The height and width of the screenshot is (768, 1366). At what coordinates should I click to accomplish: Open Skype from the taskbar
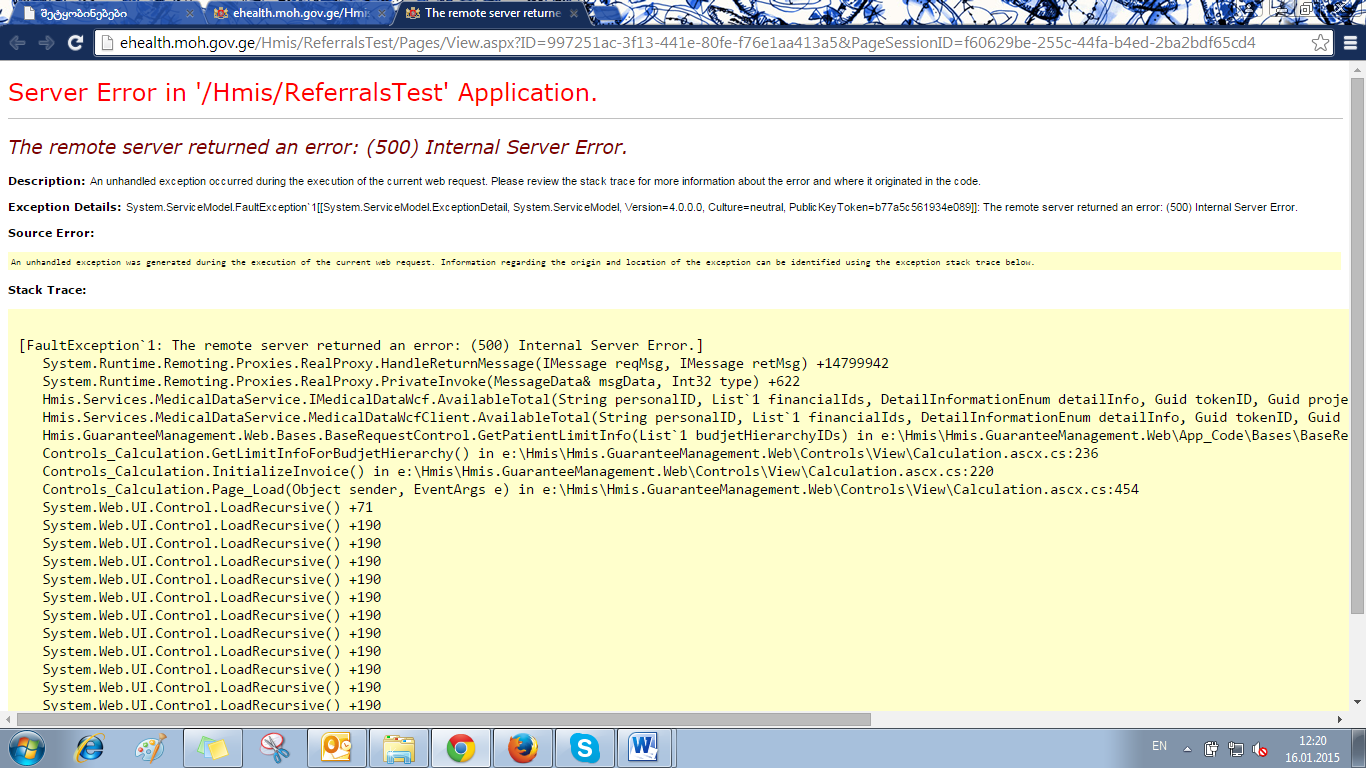click(584, 747)
